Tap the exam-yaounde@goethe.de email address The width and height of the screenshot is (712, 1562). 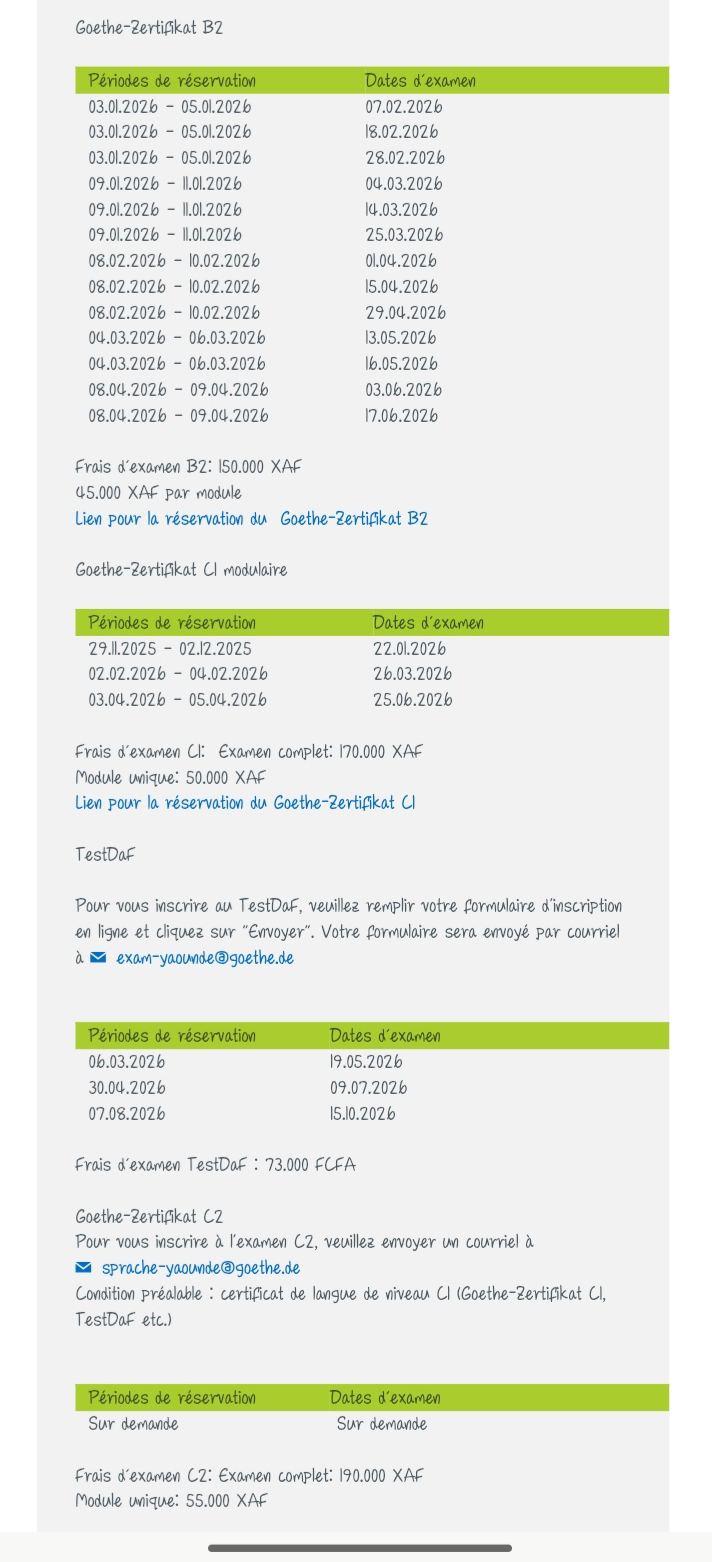[x=205, y=958]
